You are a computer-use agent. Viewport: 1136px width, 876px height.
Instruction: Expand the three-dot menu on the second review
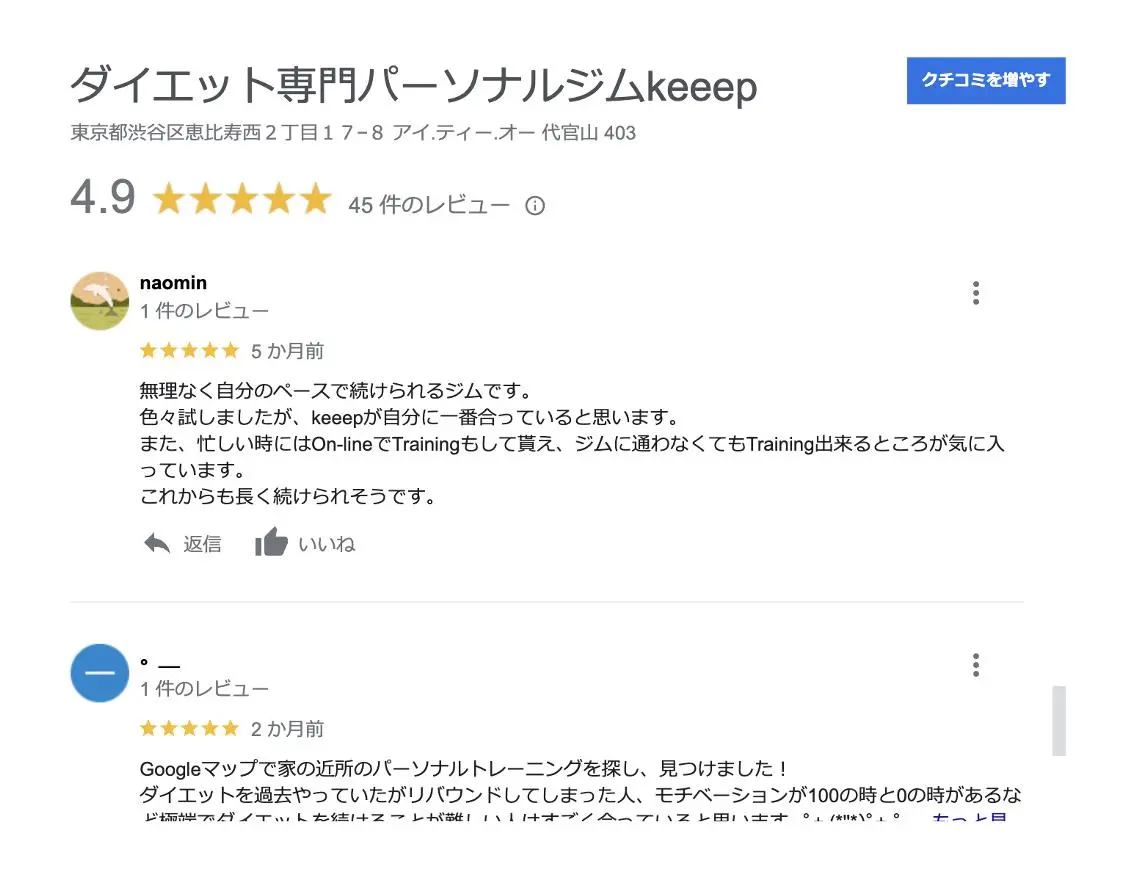click(x=976, y=664)
